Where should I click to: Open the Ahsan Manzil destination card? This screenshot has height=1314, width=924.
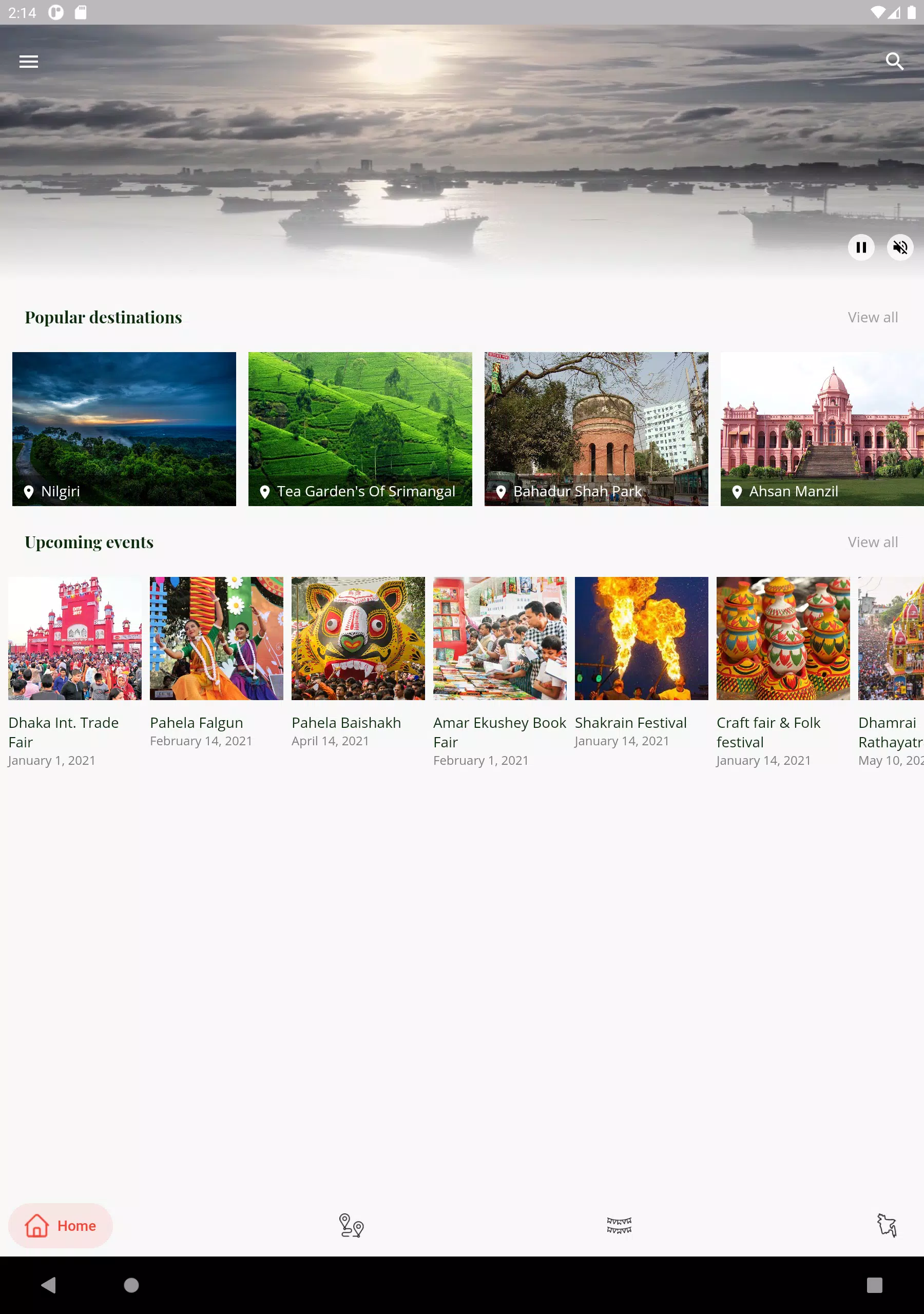pos(822,429)
